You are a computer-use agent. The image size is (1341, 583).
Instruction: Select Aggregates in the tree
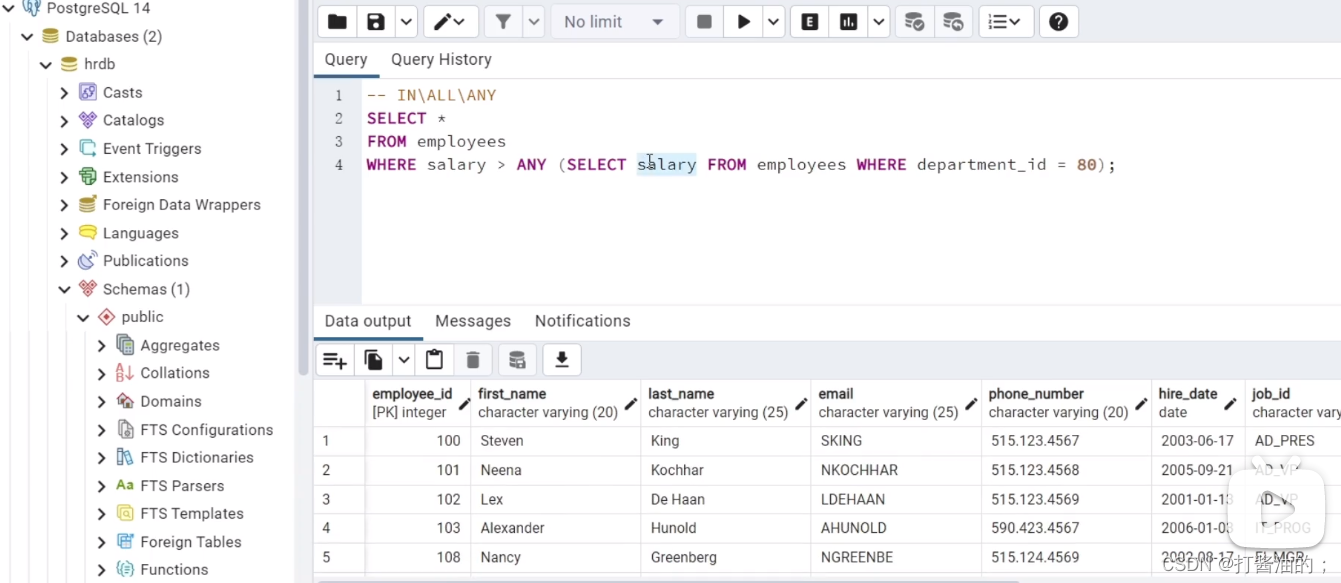180,345
